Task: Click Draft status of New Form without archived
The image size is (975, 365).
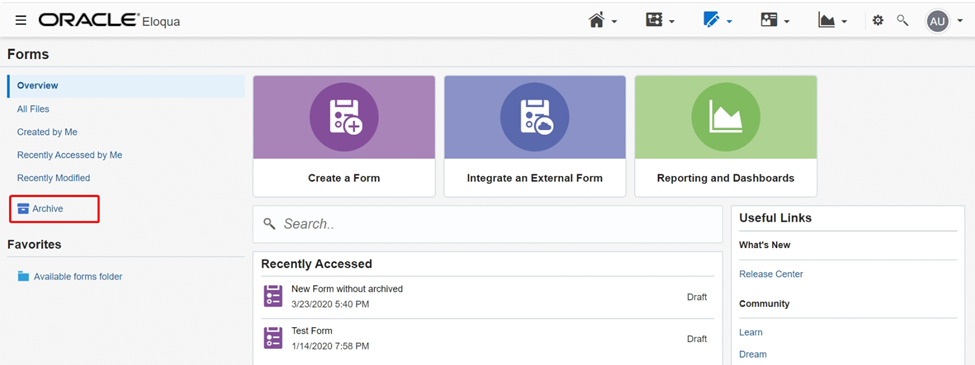Action: pyautogui.click(x=697, y=297)
